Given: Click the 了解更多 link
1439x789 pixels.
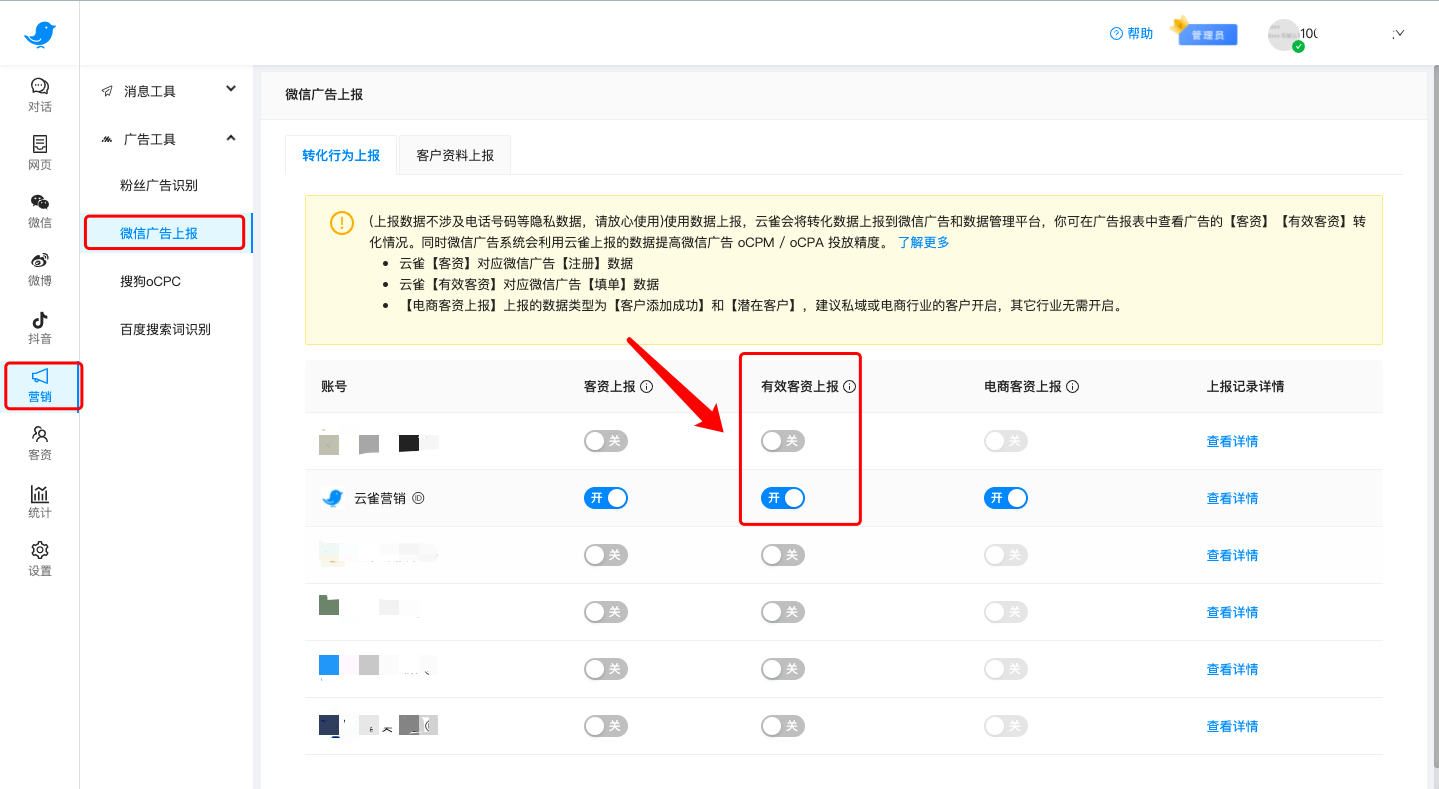Looking at the screenshot, I should pos(923,242).
